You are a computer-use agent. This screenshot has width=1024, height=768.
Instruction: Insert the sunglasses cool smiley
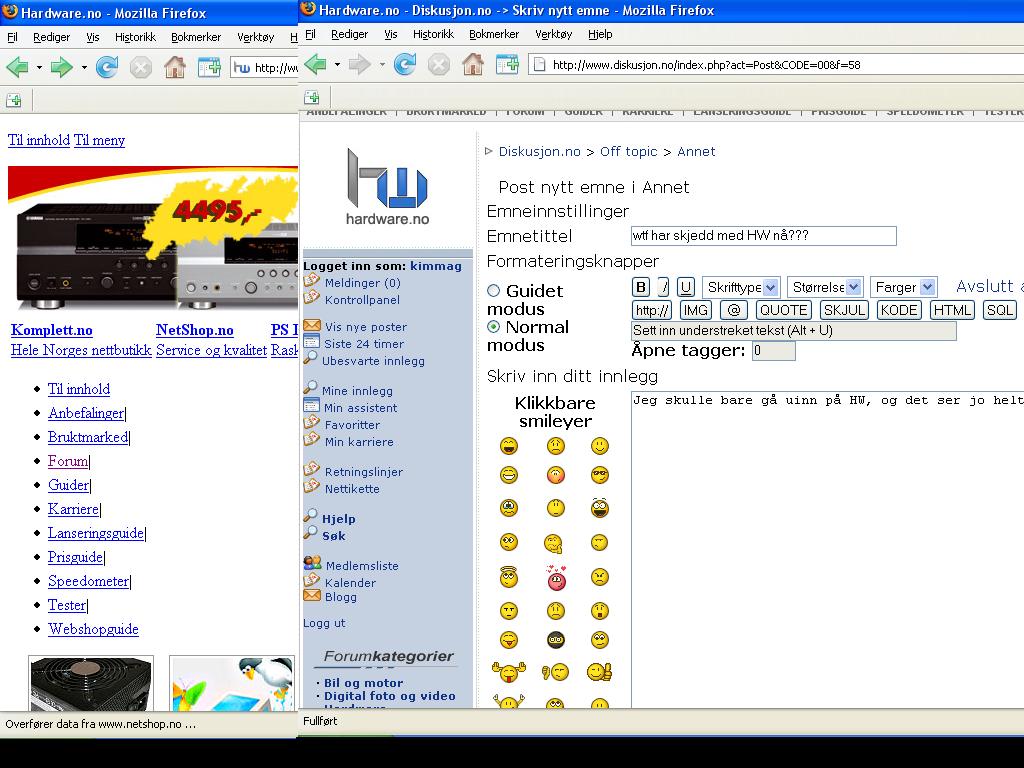(x=600, y=475)
